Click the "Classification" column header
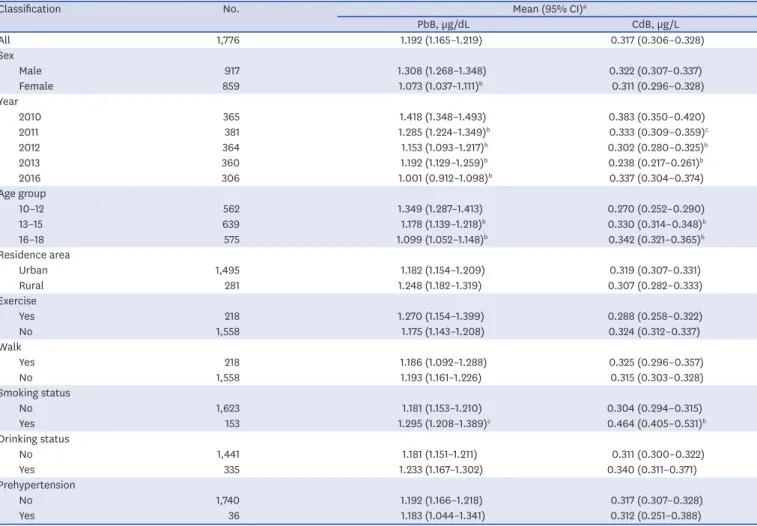 (30, 9)
